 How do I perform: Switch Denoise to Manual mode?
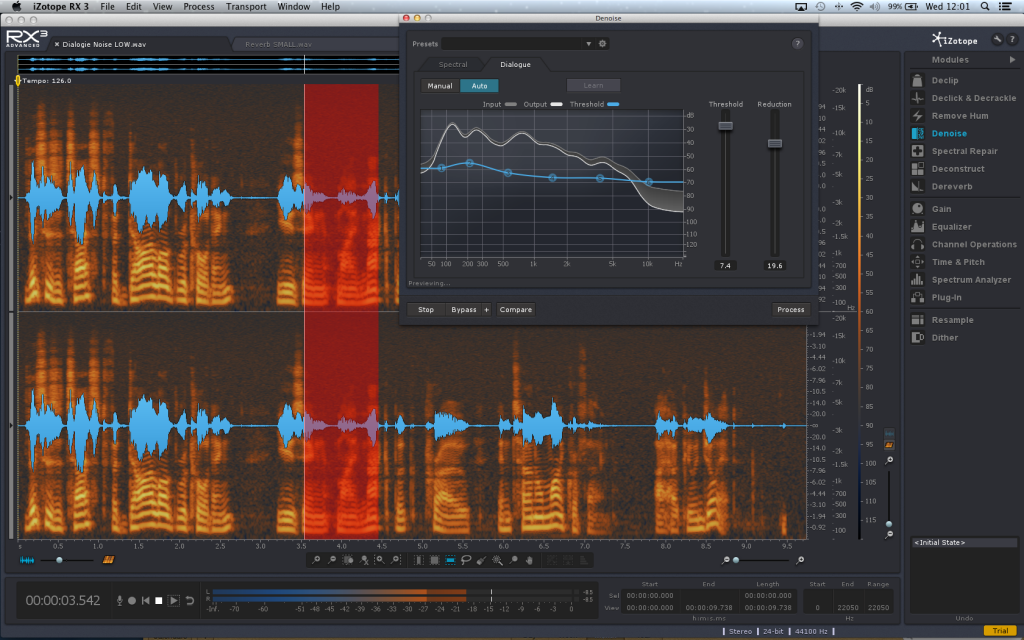pyautogui.click(x=440, y=86)
